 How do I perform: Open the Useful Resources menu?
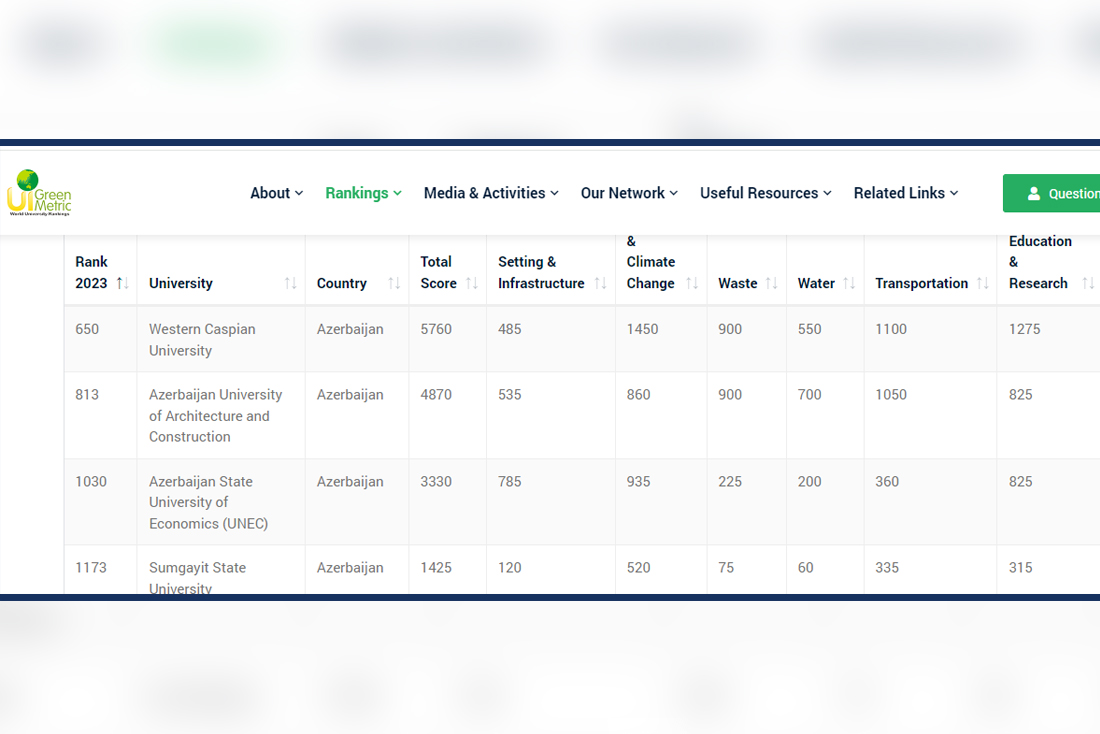click(765, 193)
